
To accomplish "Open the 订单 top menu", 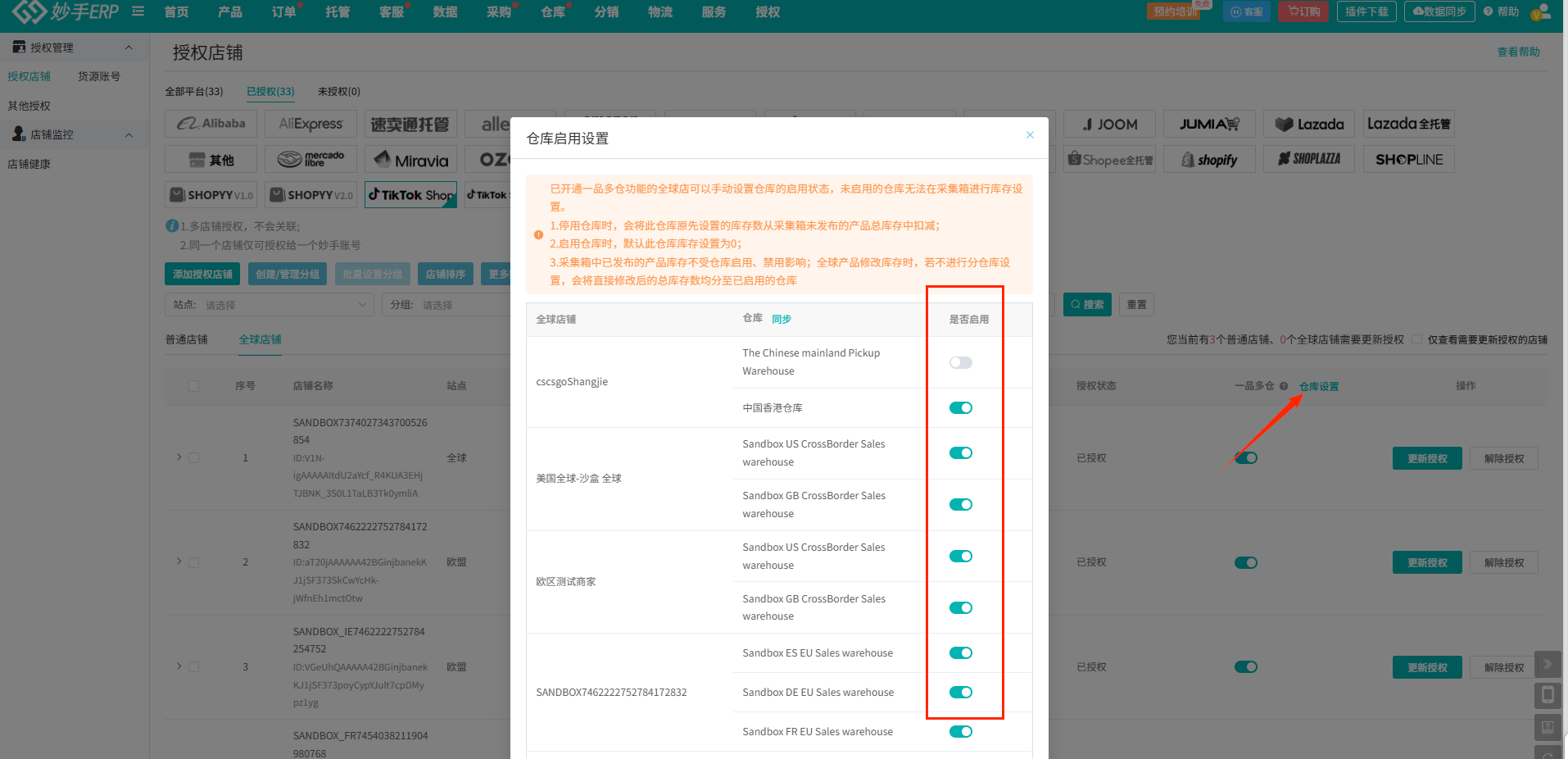I will coord(284,11).
